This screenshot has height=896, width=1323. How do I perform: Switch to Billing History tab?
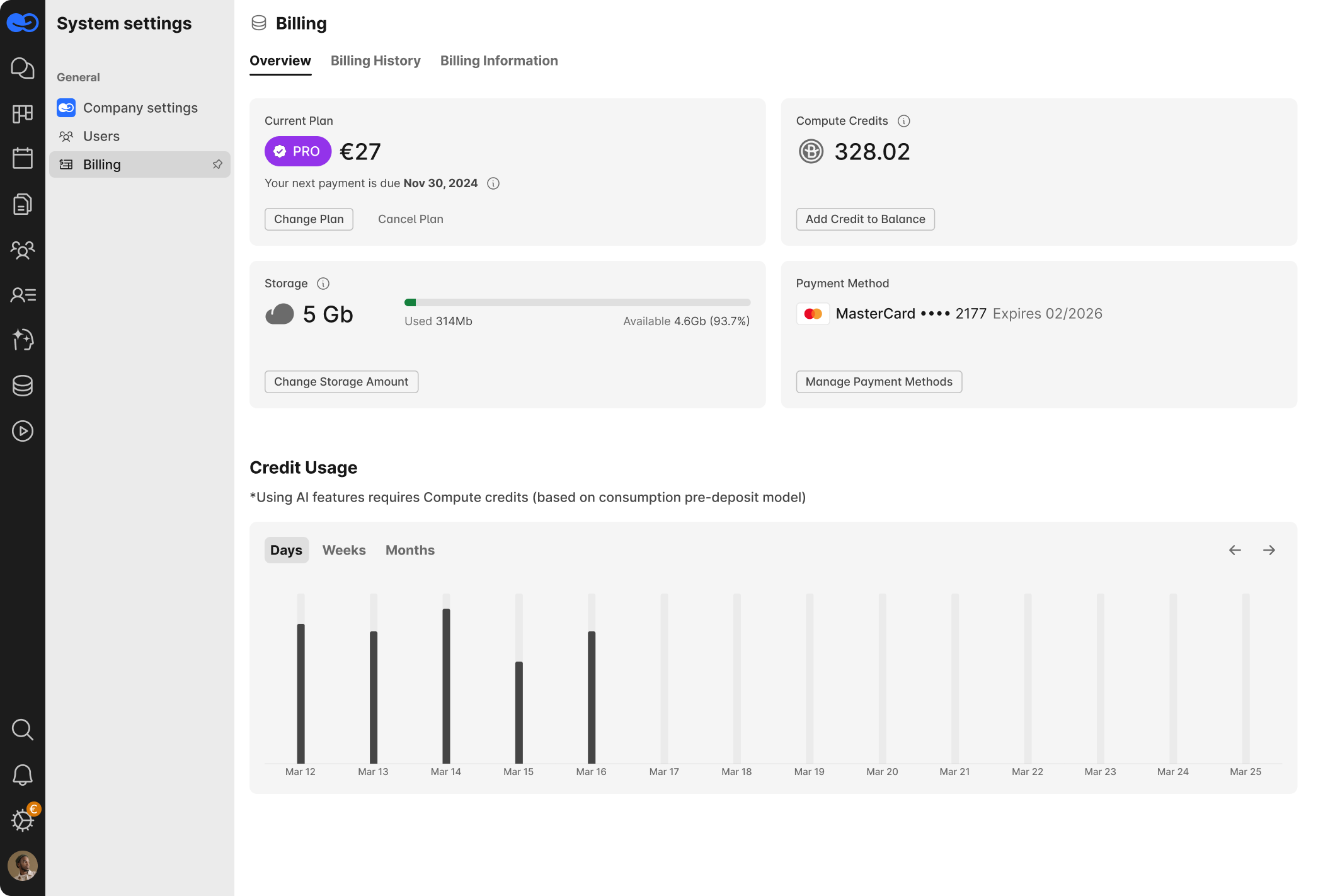pos(375,60)
